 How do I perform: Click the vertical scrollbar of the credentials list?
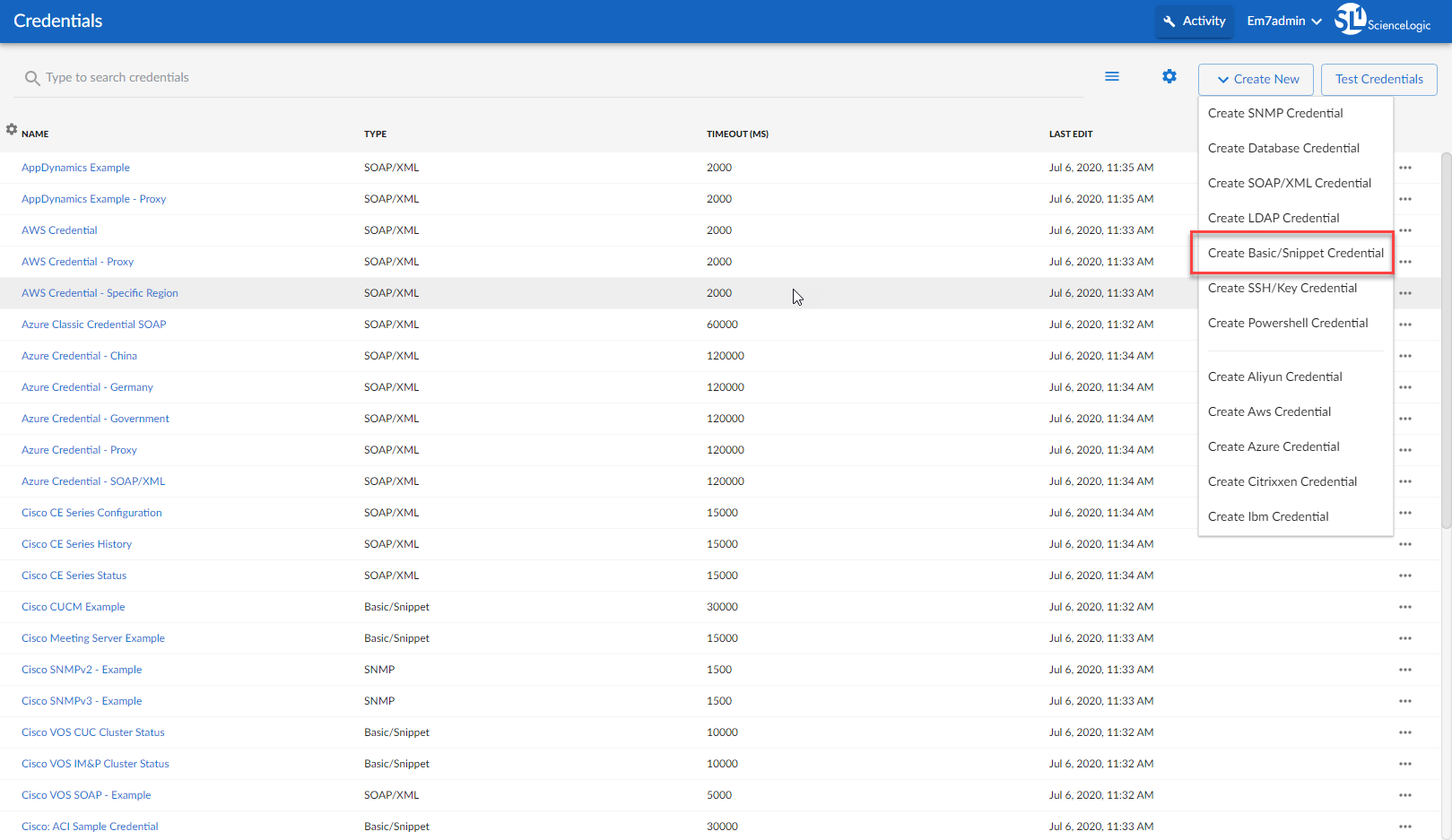pos(1446,341)
